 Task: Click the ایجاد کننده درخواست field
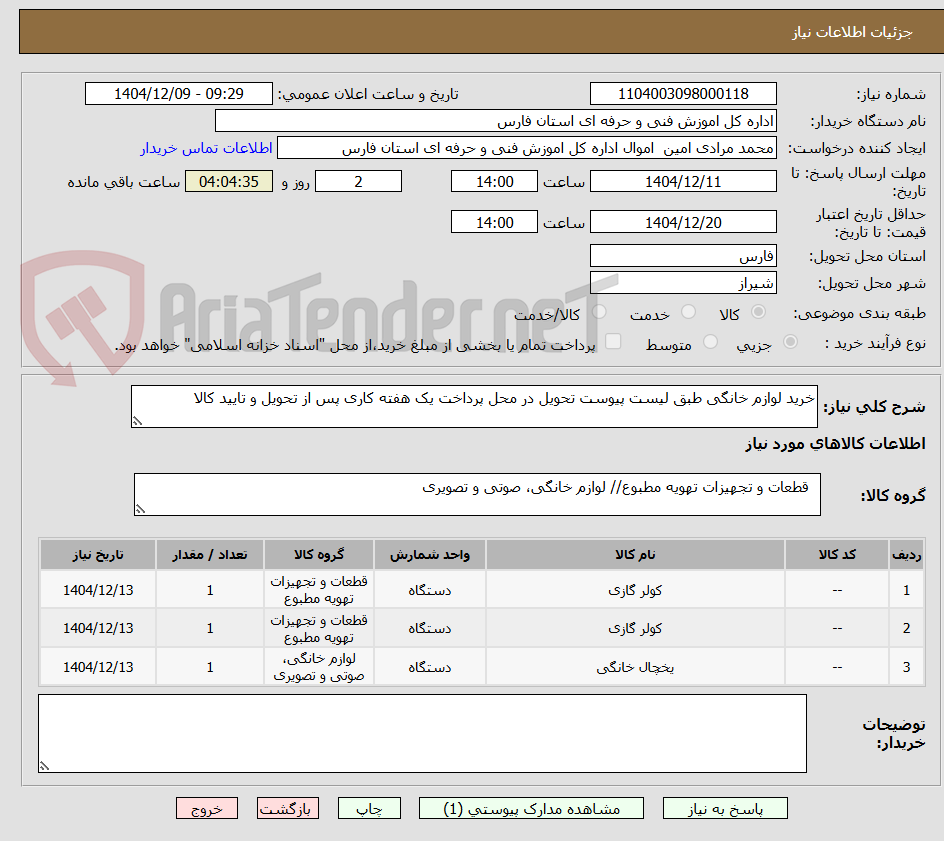[527, 148]
